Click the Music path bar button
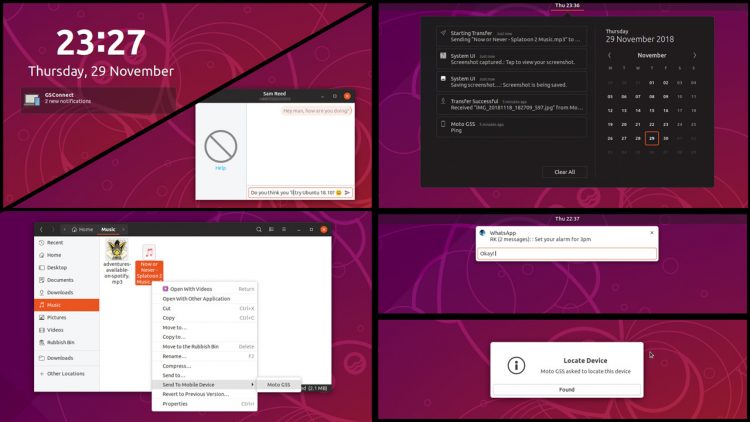The width and height of the screenshot is (750, 422). coord(108,230)
